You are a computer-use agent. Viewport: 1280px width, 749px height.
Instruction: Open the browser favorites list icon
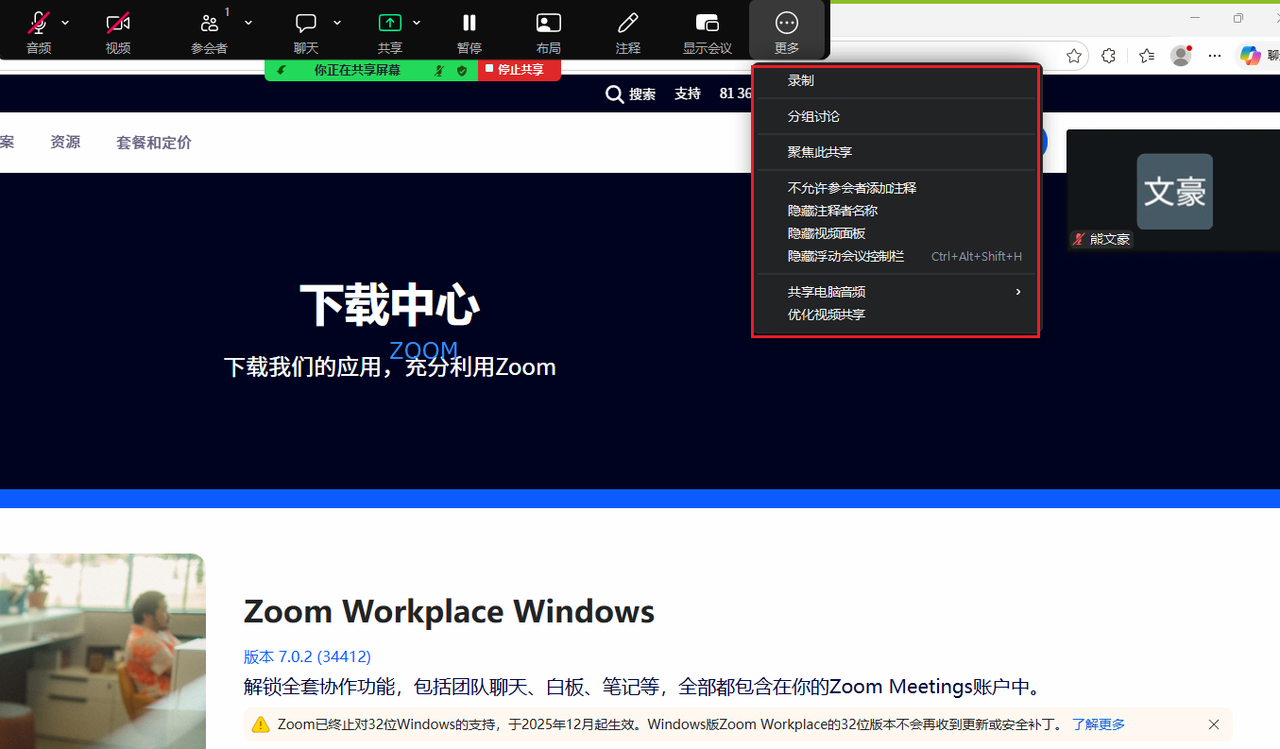1146,56
